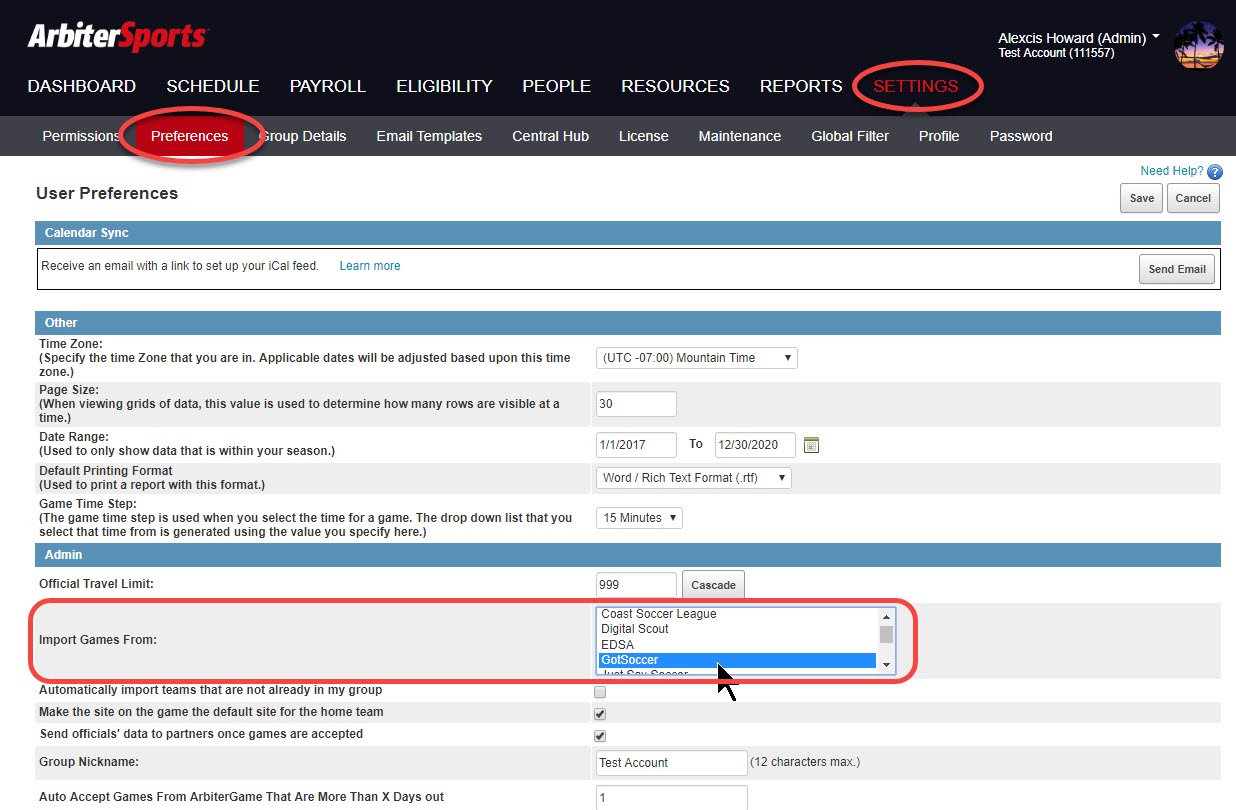Open the ELIGIBILITY menu

click(444, 86)
